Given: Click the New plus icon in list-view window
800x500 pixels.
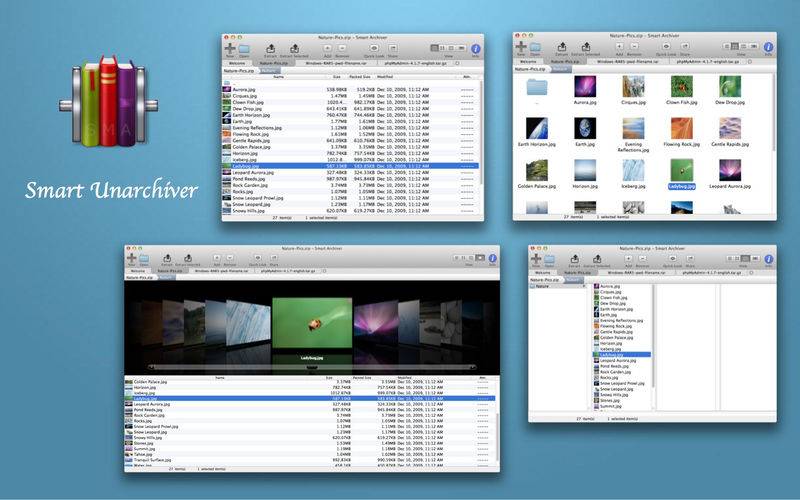Looking at the screenshot, I should (x=230, y=48).
